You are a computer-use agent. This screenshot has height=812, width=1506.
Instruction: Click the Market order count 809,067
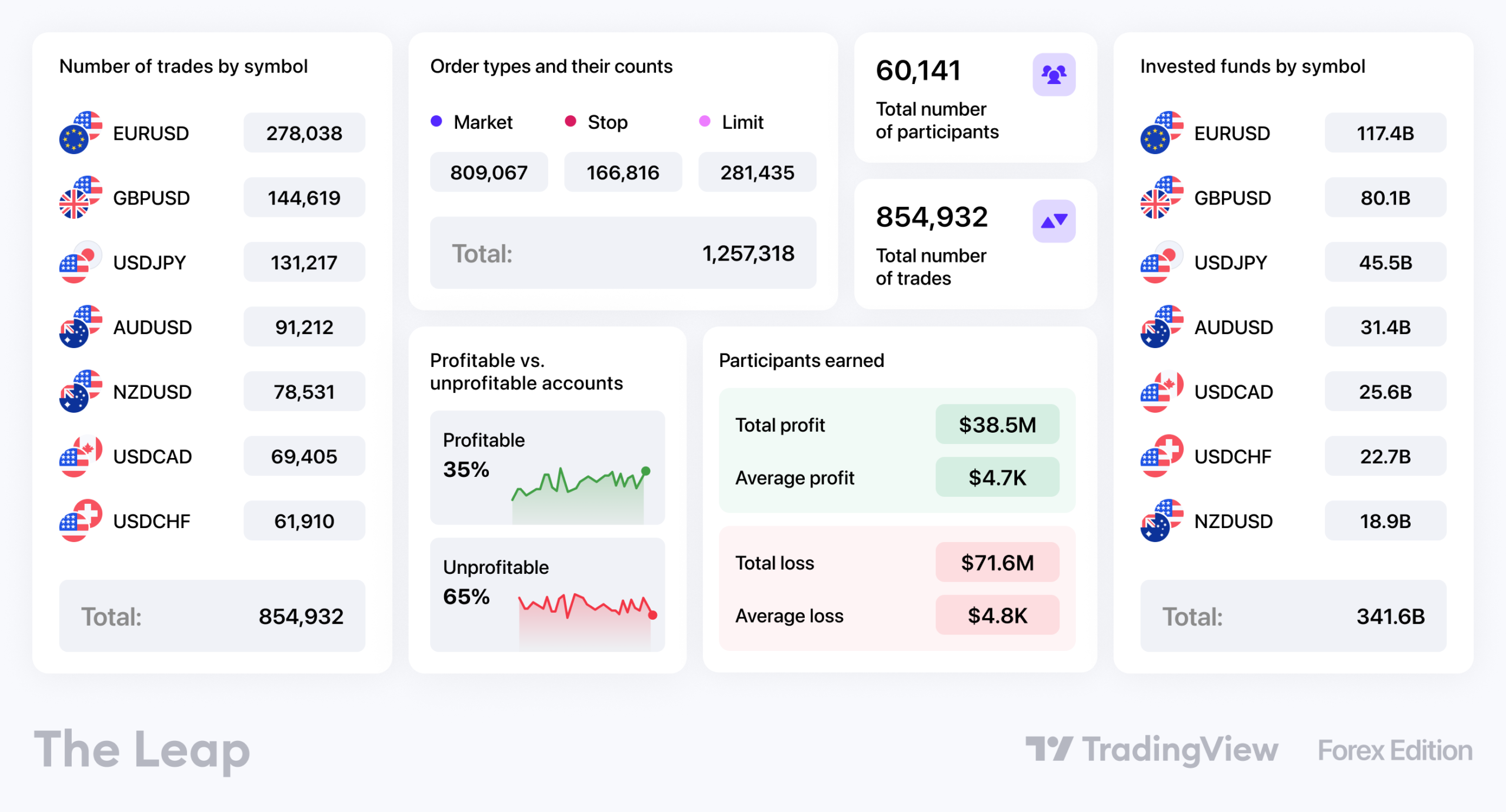point(489,172)
